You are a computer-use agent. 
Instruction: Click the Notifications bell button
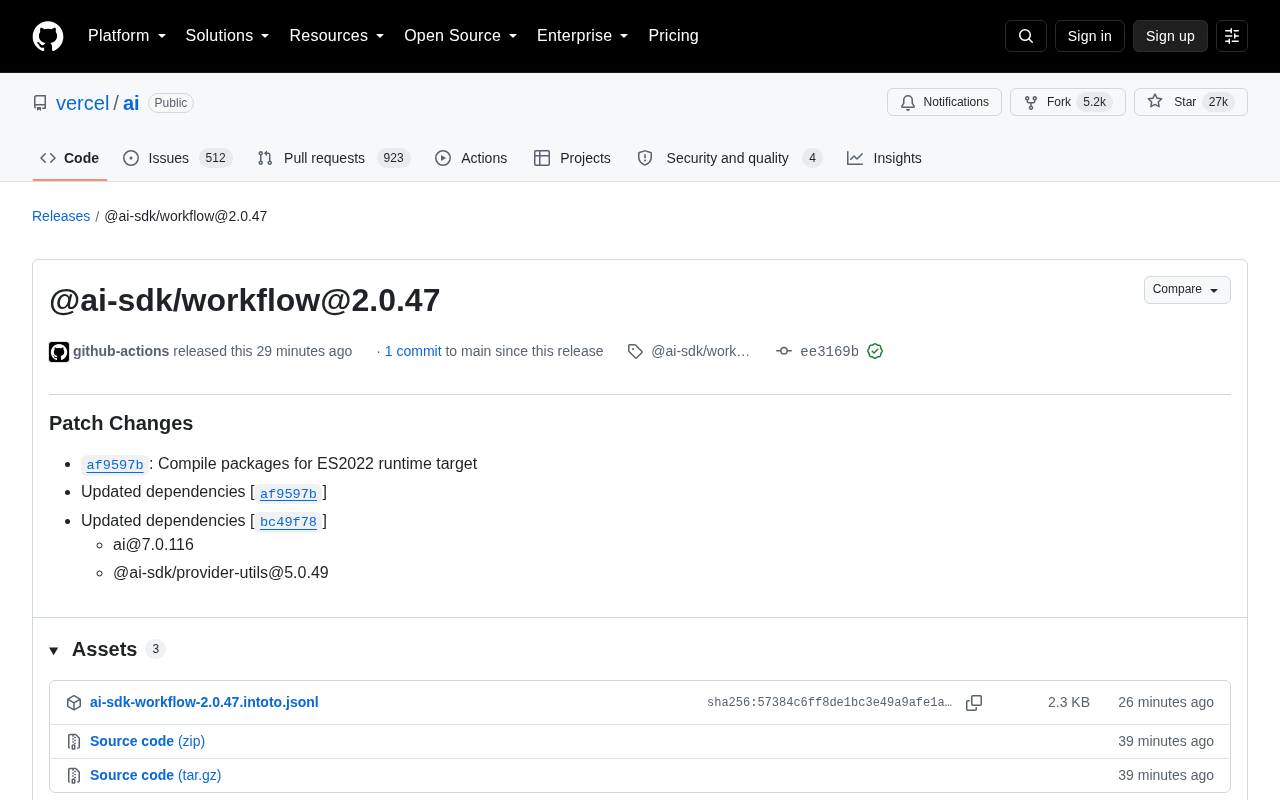[x=944, y=102]
